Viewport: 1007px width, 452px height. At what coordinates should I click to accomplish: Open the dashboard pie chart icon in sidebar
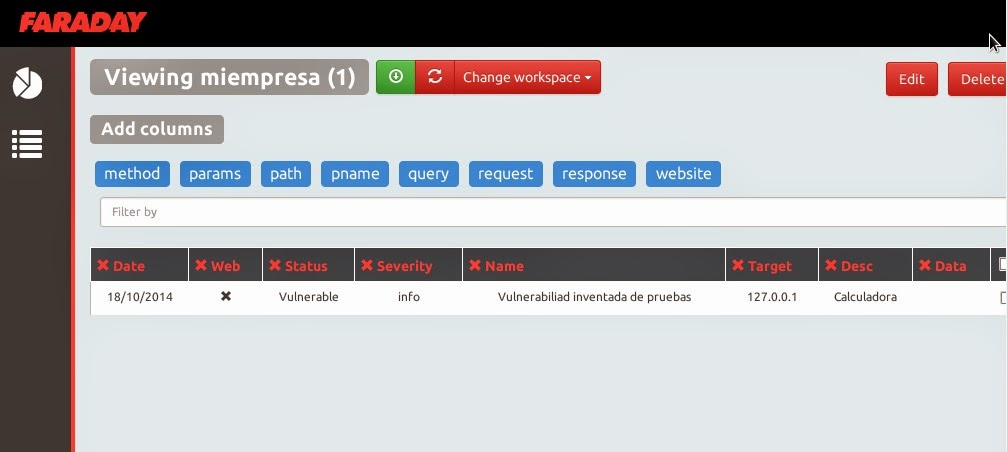tap(27, 84)
